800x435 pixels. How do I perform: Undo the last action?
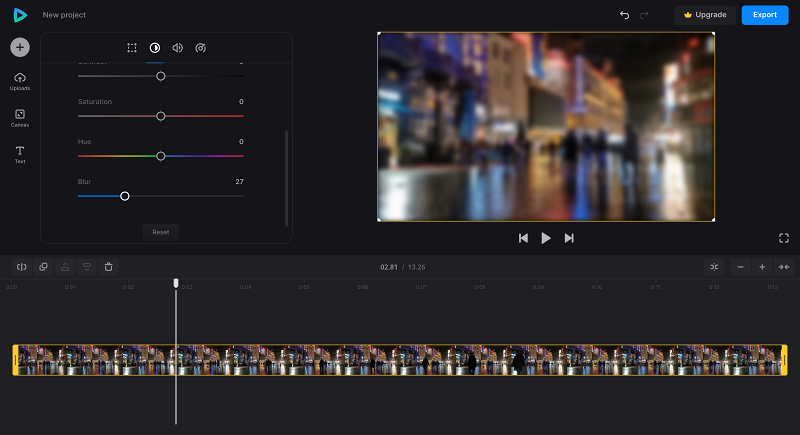tap(624, 15)
